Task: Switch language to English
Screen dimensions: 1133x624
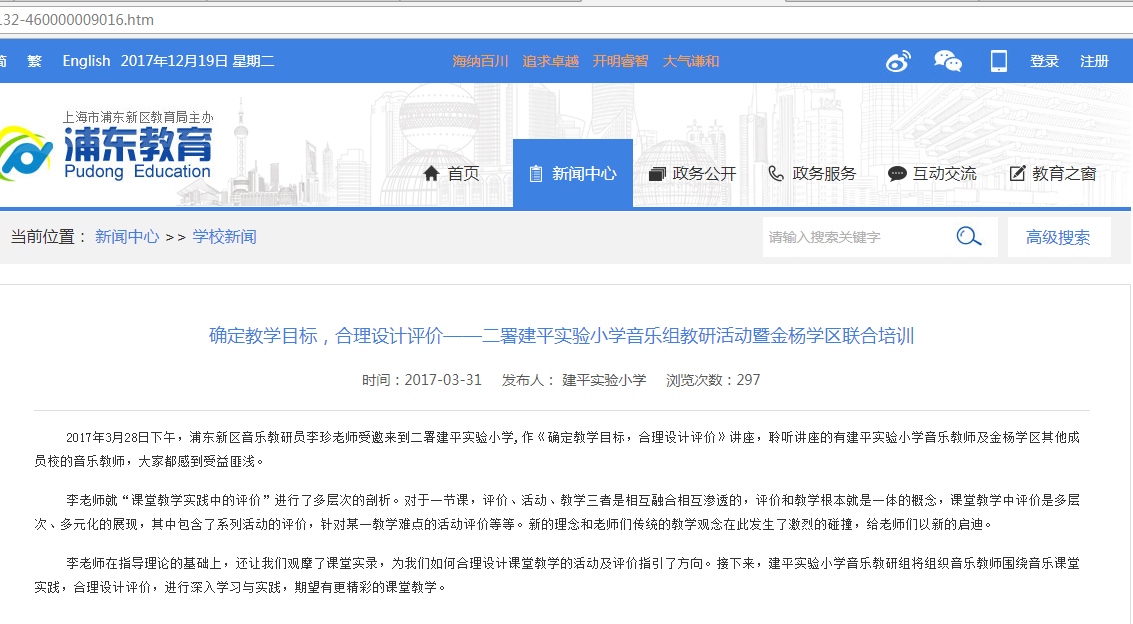Action: pyautogui.click(x=86, y=61)
